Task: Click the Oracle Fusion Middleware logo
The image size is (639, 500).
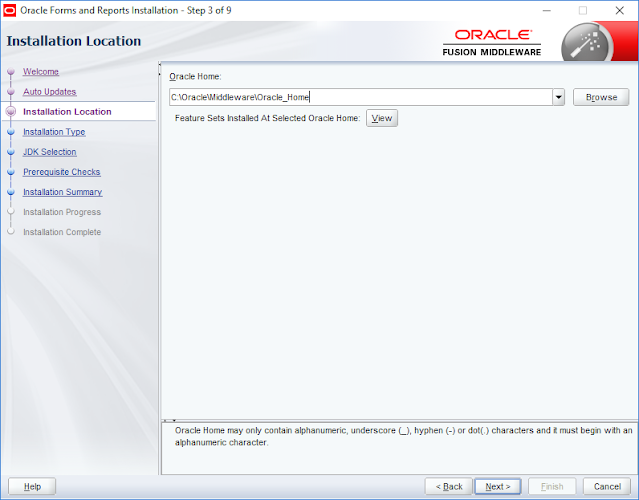Action: [x=492, y=42]
